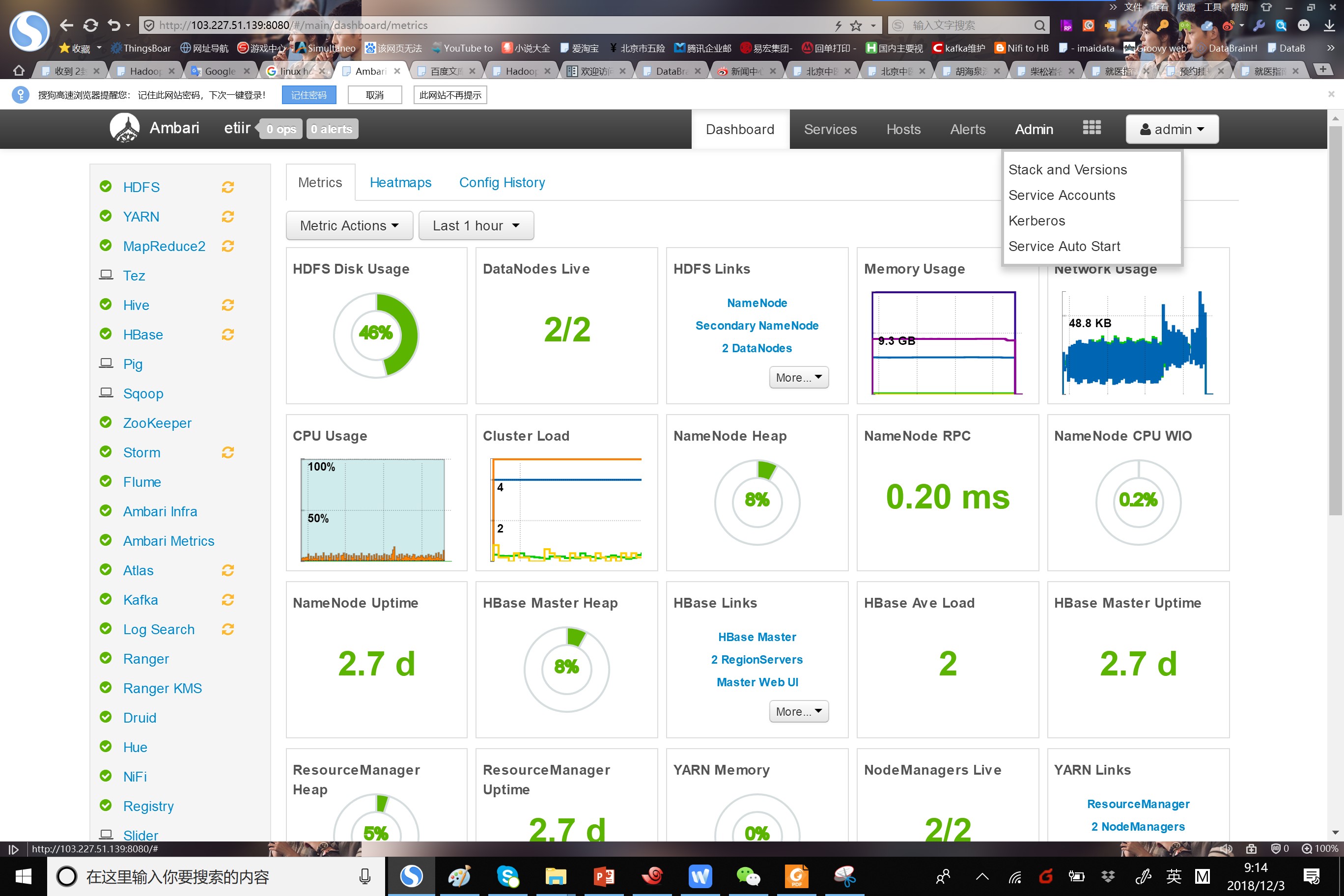Open the admin user dropdown
This screenshot has height=896, width=1344.
[x=1172, y=129]
